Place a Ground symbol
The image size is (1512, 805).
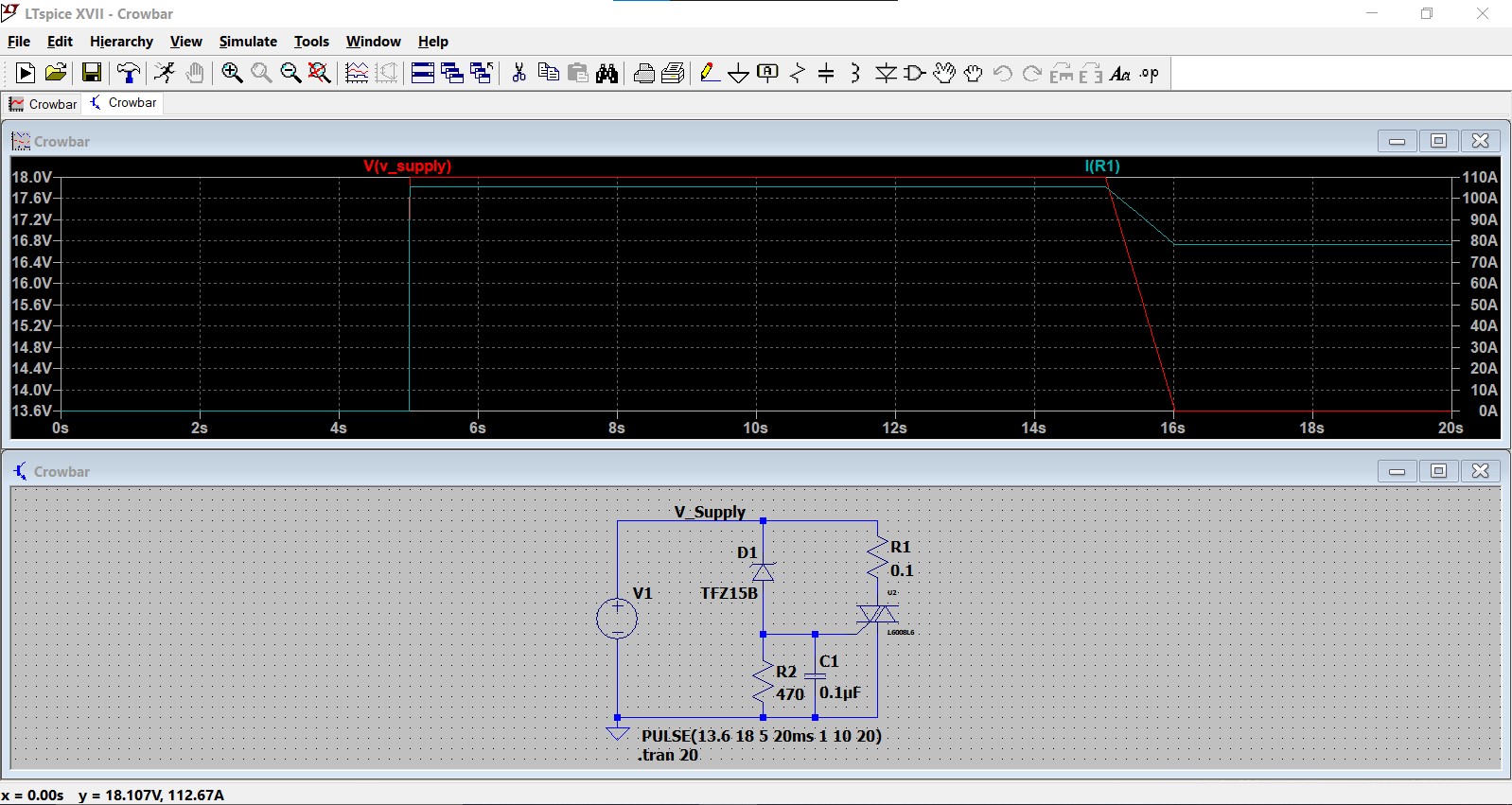click(739, 73)
